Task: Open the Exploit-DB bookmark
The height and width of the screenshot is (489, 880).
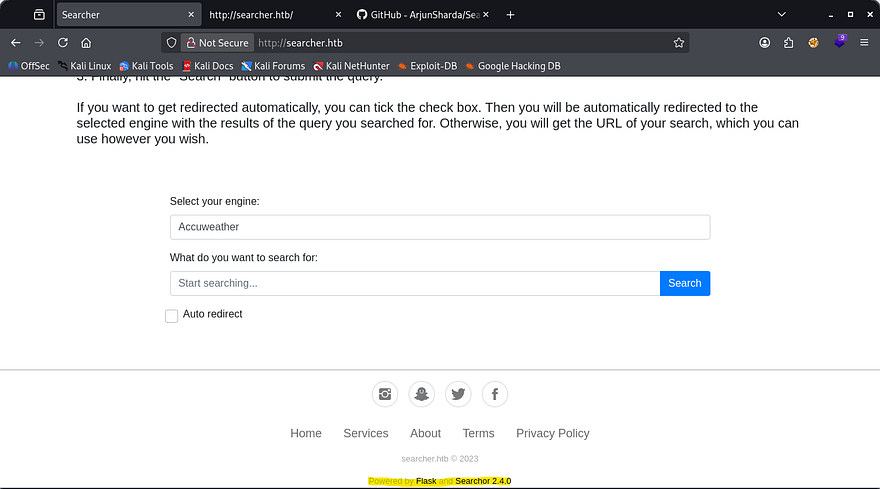Action: tap(432, 66)
